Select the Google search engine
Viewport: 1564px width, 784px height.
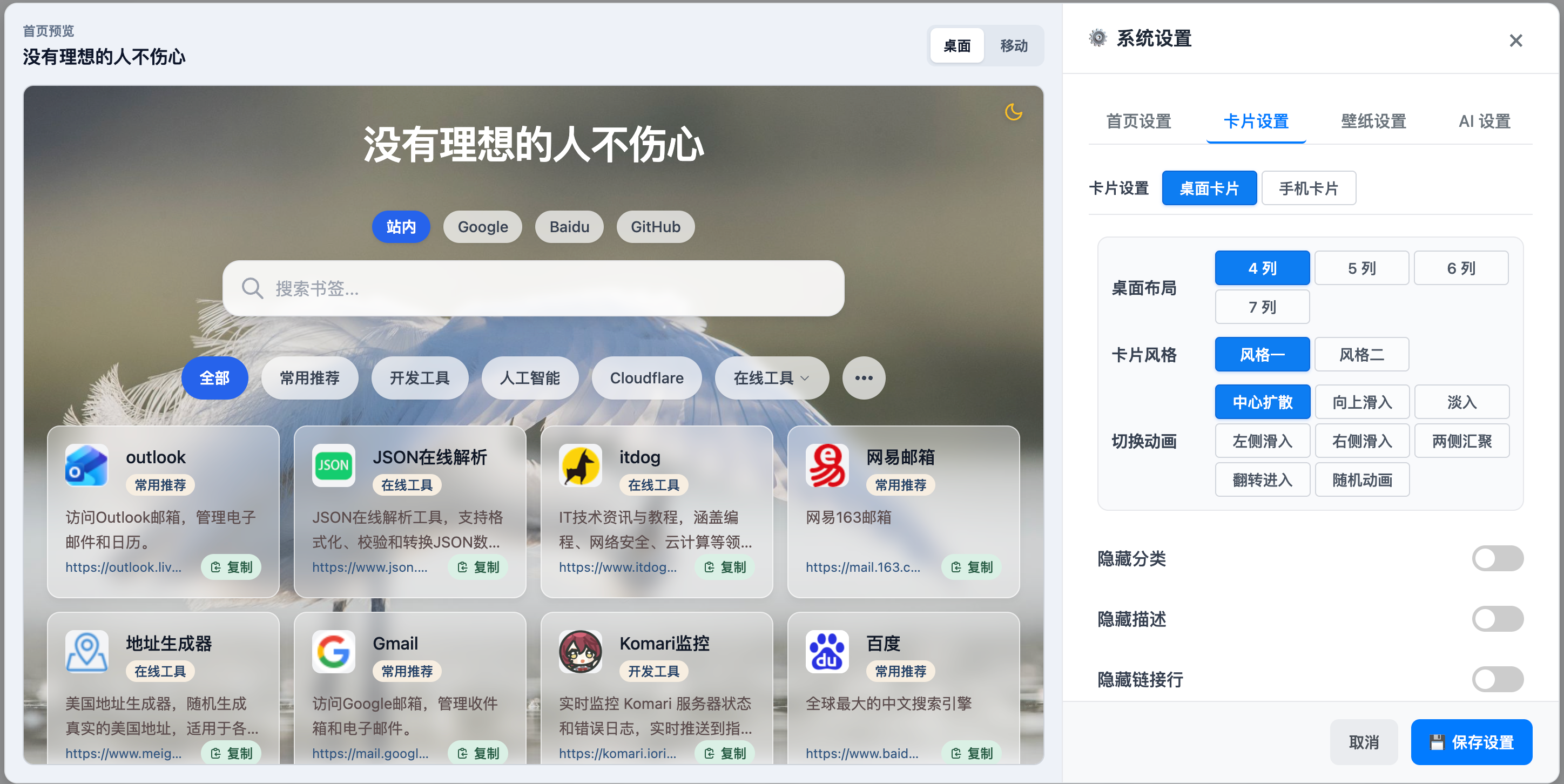coord(483,227)
